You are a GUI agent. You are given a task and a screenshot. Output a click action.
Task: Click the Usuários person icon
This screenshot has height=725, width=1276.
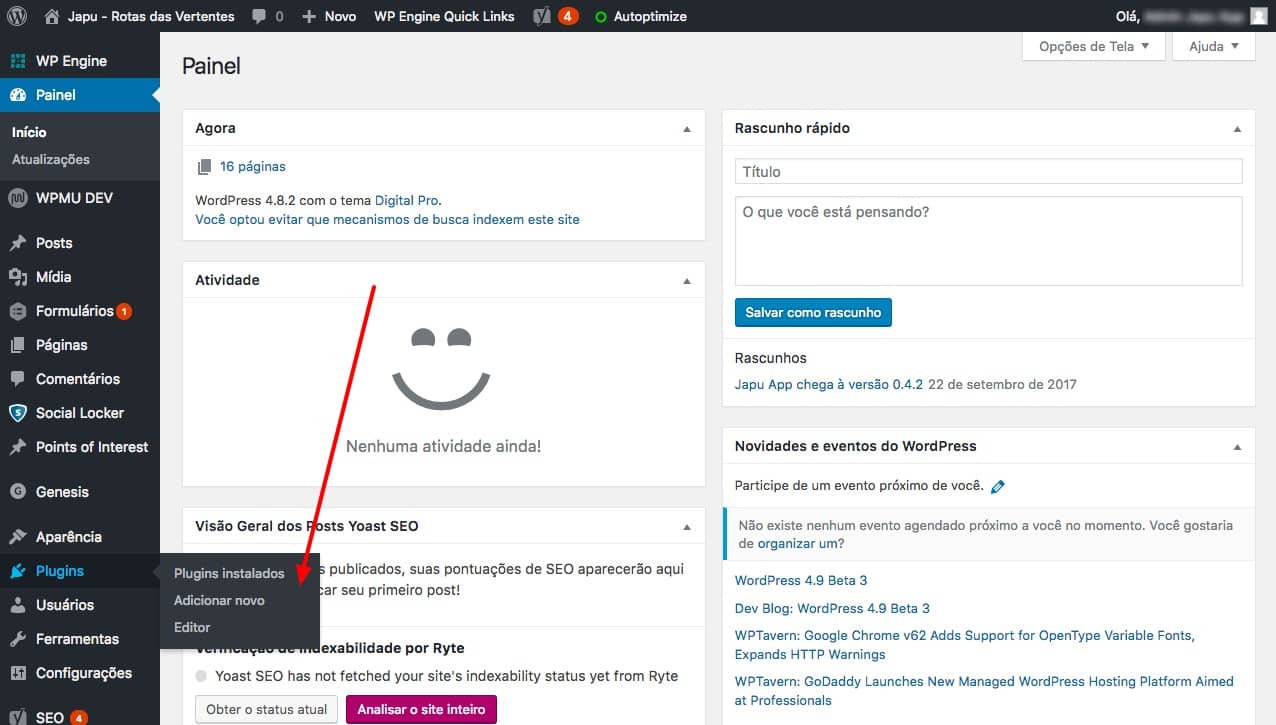[x=18, y=605]
